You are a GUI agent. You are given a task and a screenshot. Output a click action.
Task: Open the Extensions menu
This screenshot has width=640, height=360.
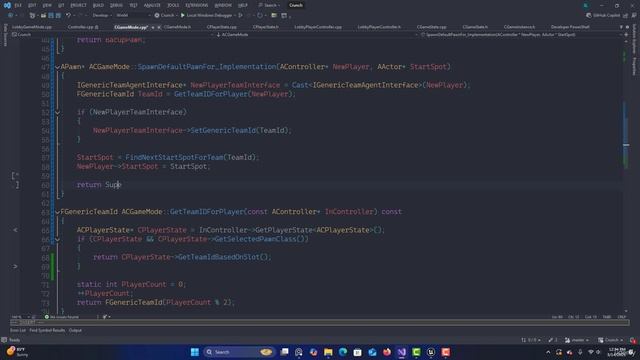tap(196, 5)
